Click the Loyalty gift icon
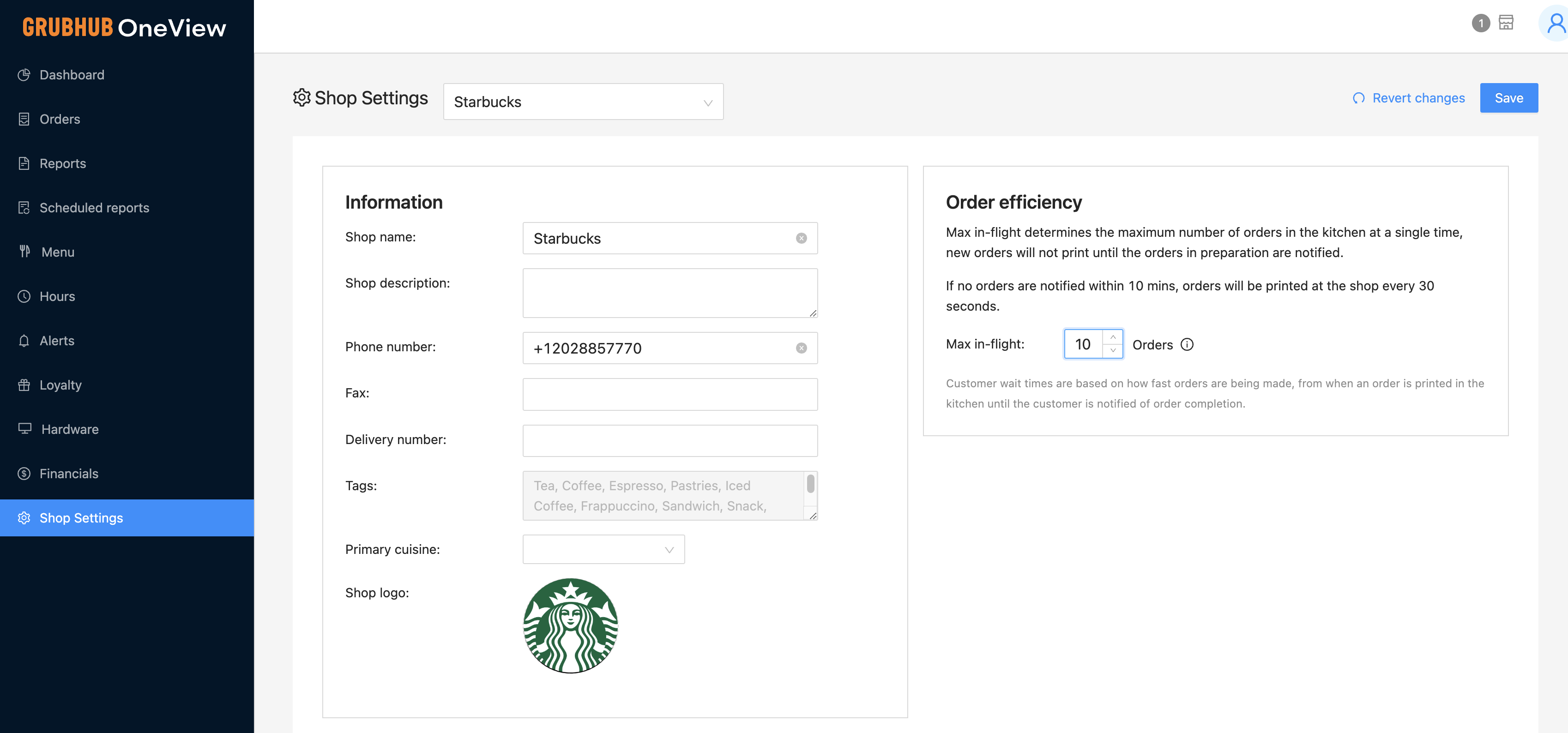The width and height of the screenshot is (1568, 733). click(x=24, y=385)
